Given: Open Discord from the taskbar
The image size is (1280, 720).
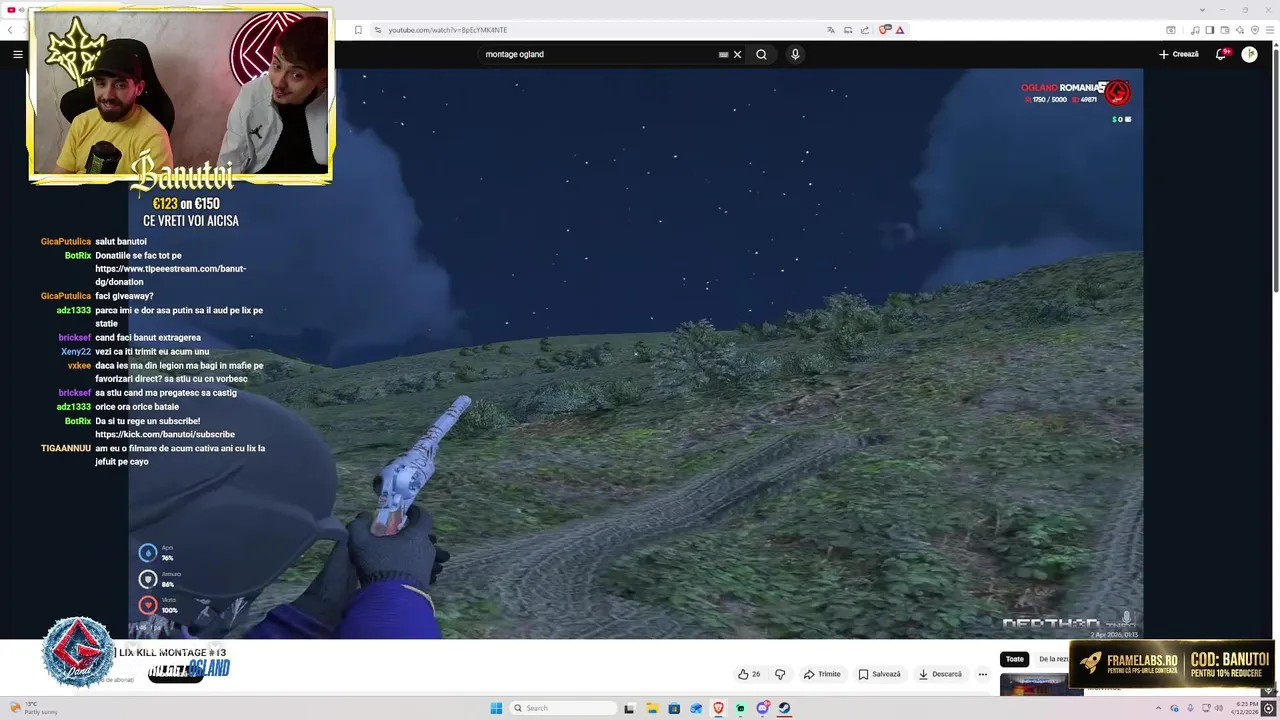Looking at the screenshot, I should point(763,708).
